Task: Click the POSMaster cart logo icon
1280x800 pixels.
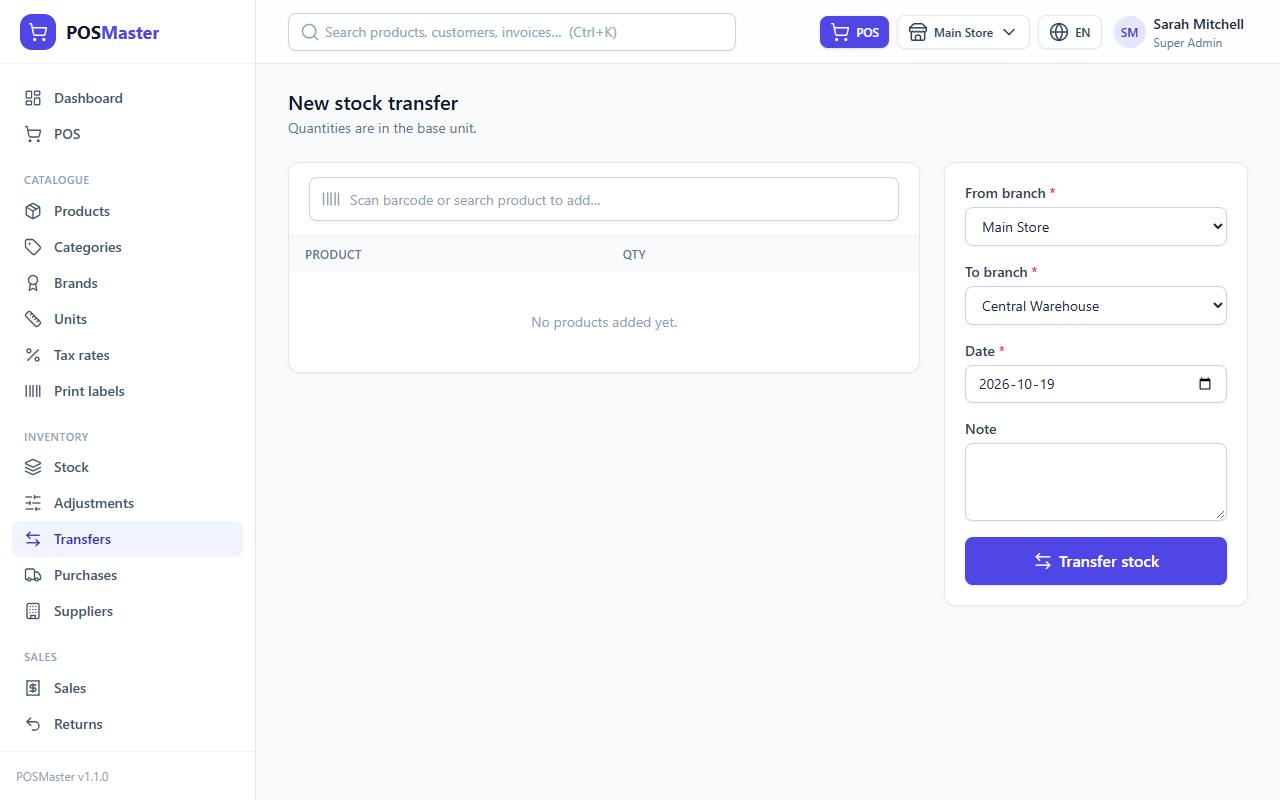Action: (x=38, y=32)
